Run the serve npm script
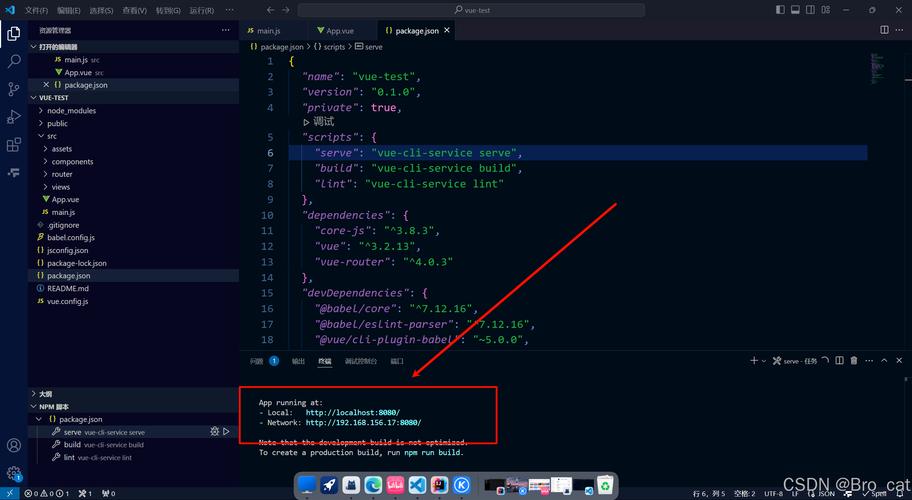 coord(226,432)
